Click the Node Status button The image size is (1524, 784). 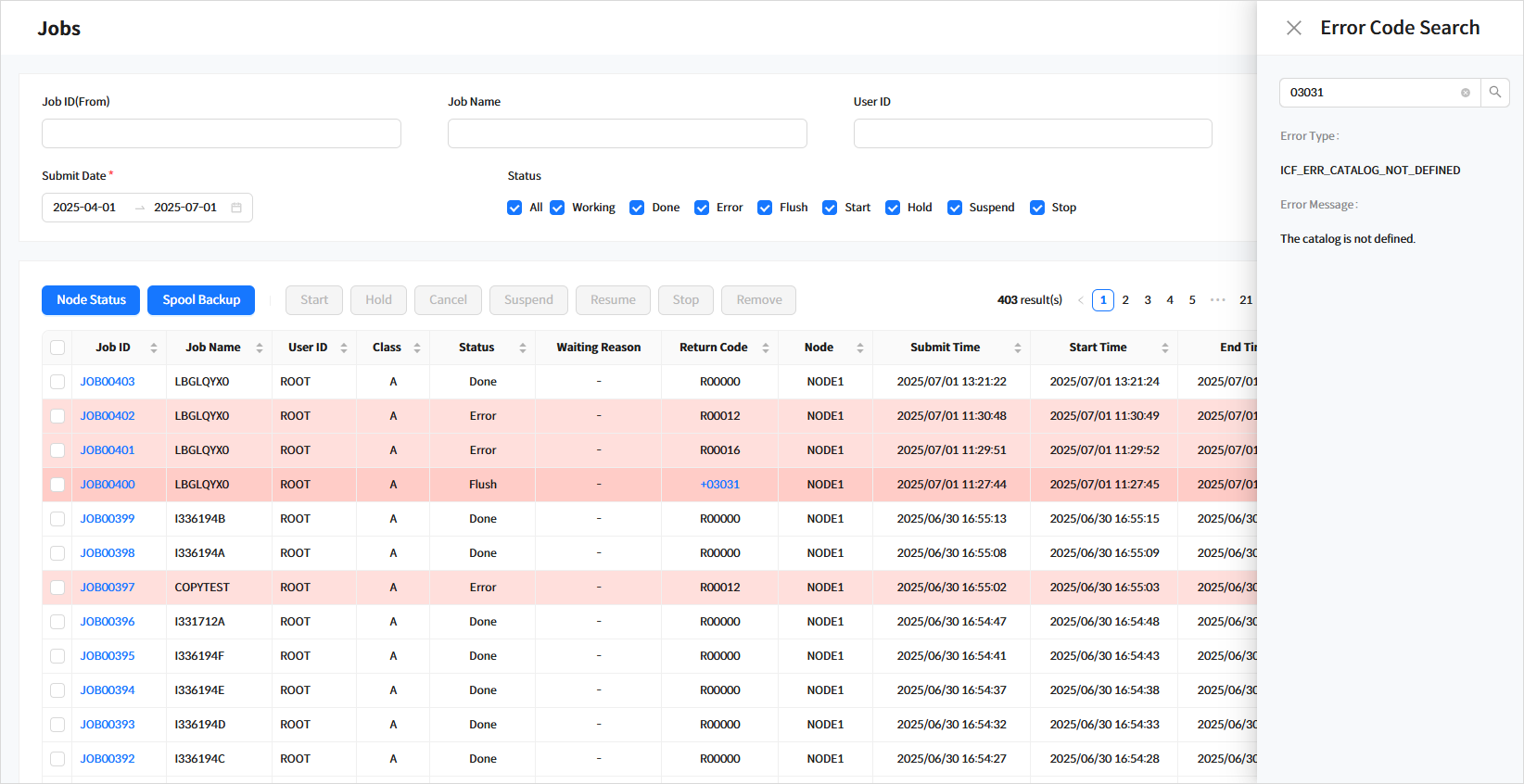(x=91, y=300)
